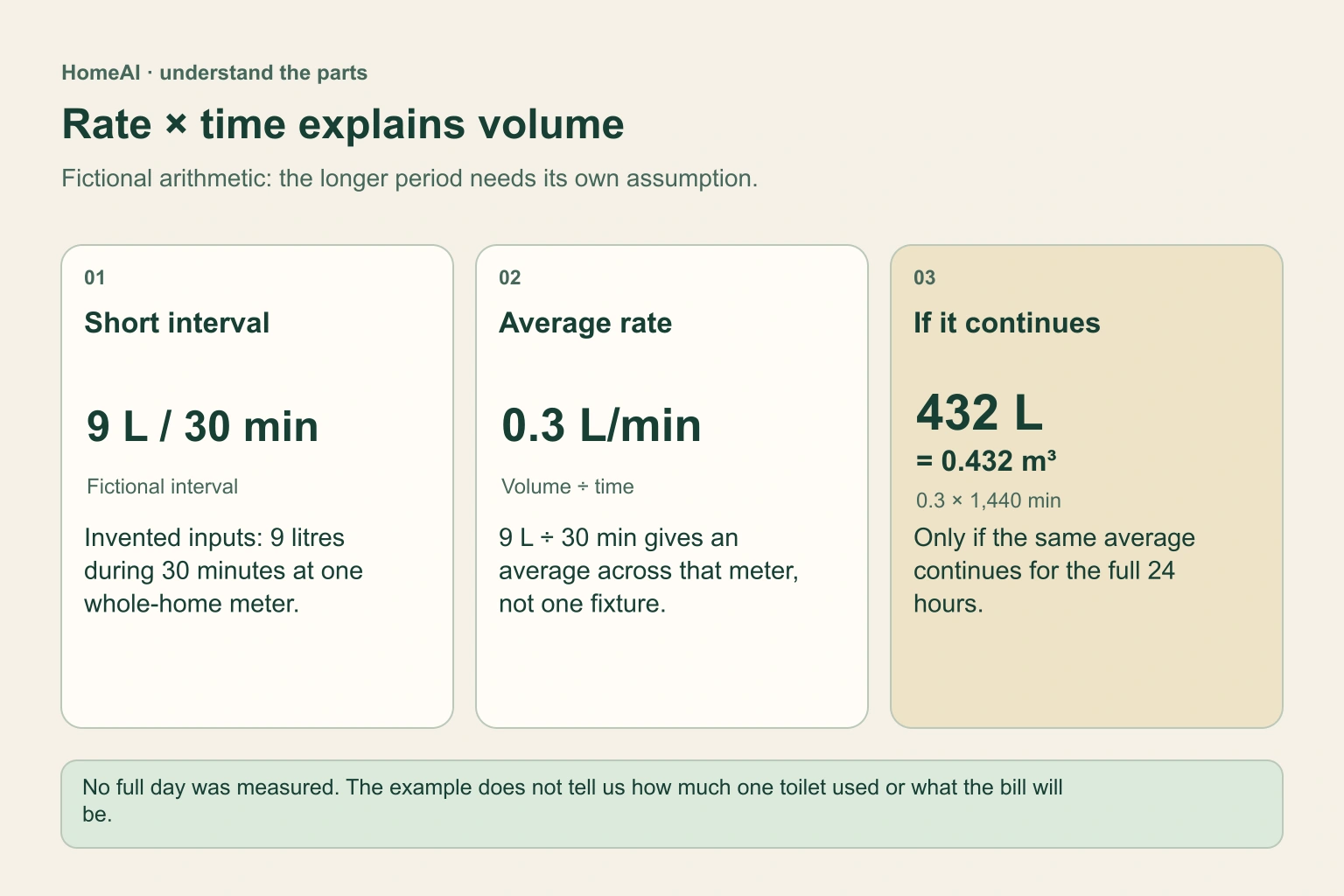This screenshot has height=896, width=1344.
Task: Click the 'No full day was measured' note
Action: coord(671,804)
